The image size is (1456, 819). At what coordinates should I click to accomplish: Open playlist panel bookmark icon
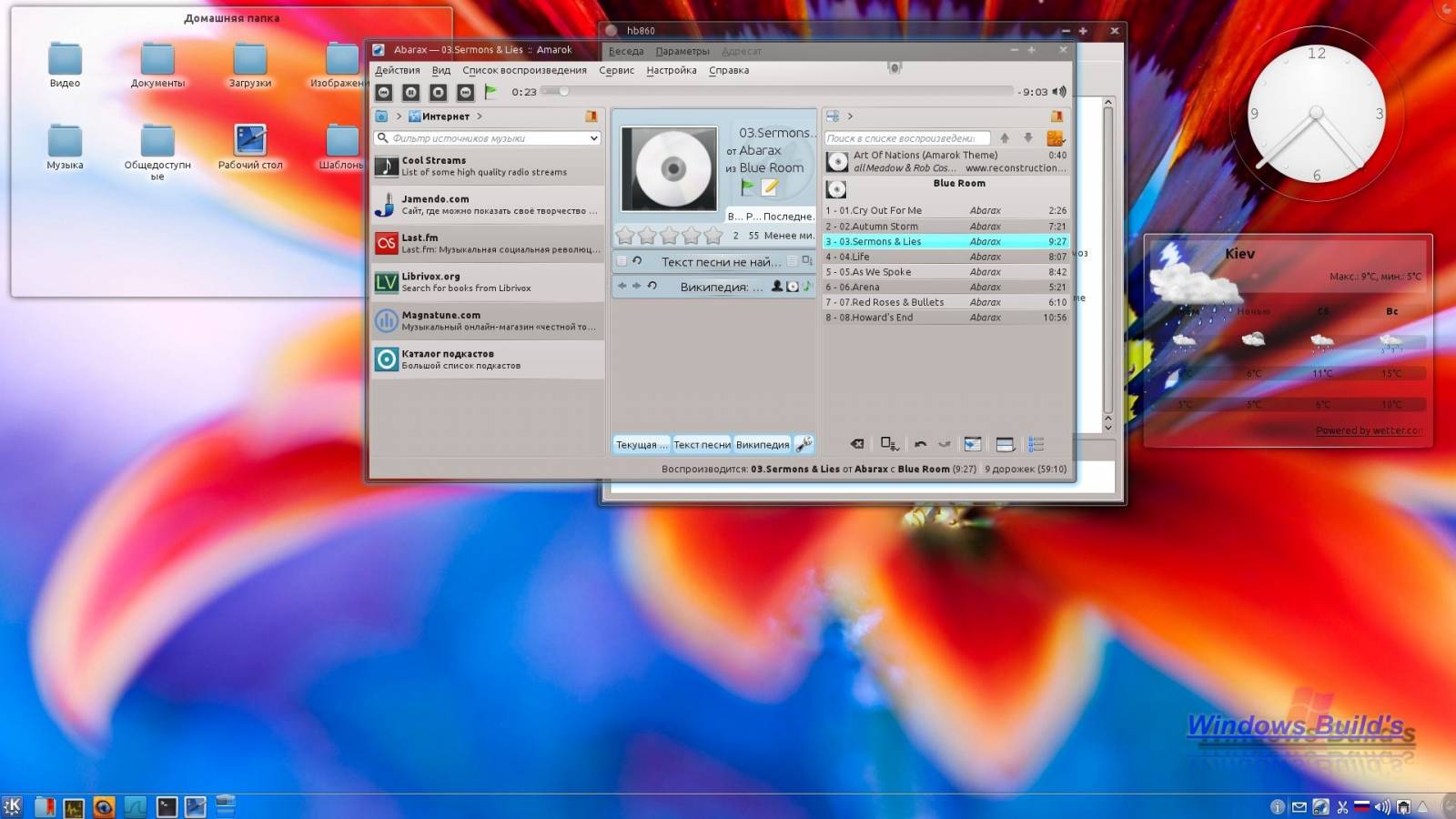[x=1057, y=116]
